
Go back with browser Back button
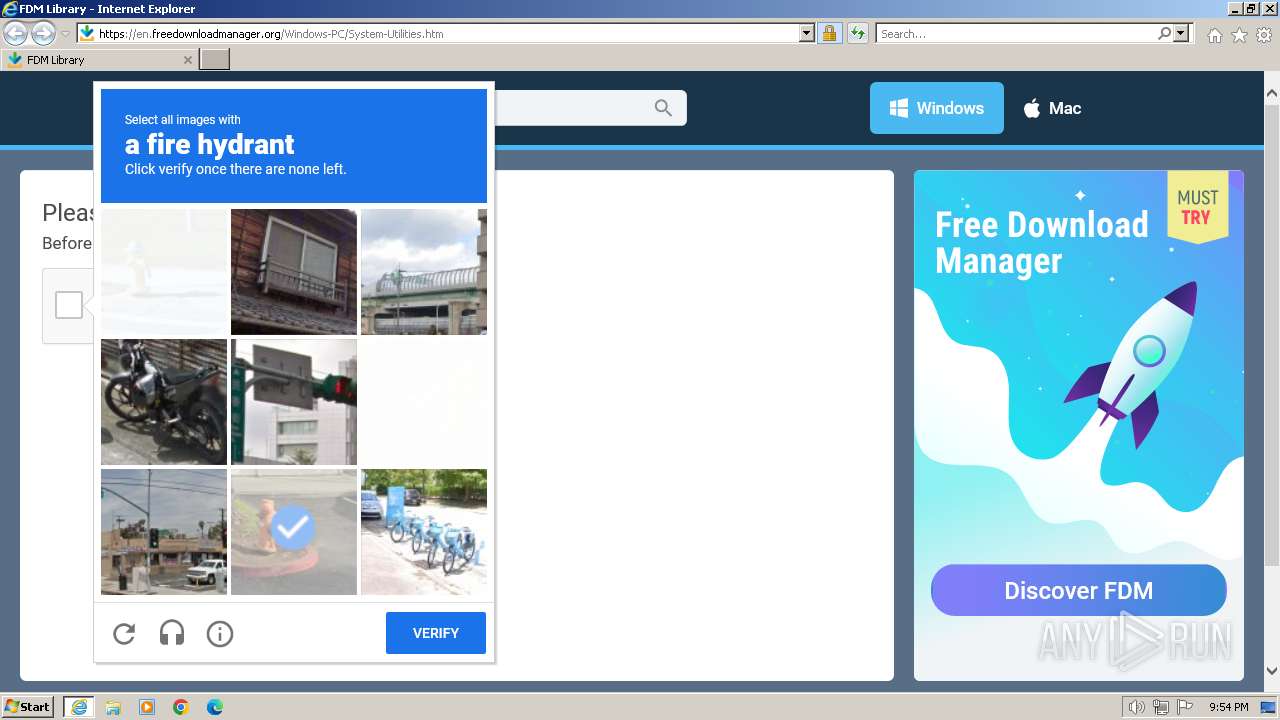pyautogui.click(x=15, y=33)
